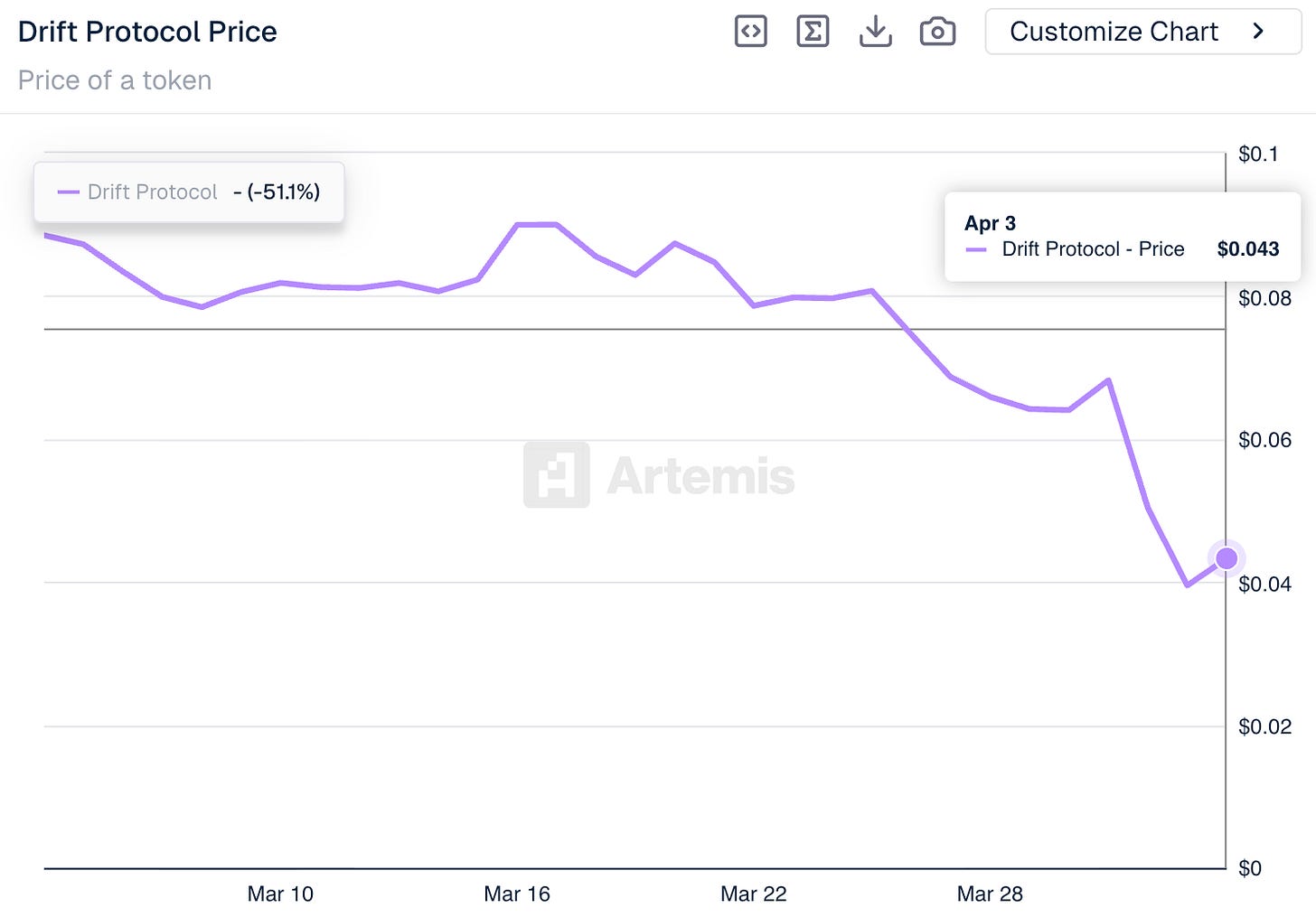Click the $0.06 y-axis label
Screen dimensions: 1316x917
pos(1264,440)
